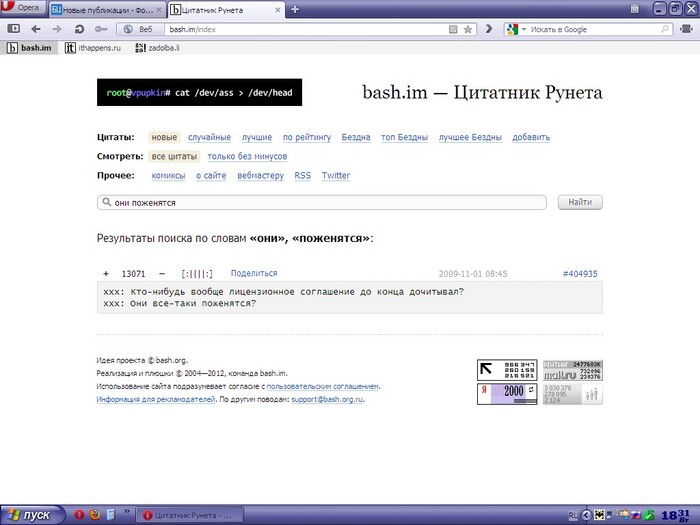
Task: Launch Opera from quick launch
Action: click(79, 515)
